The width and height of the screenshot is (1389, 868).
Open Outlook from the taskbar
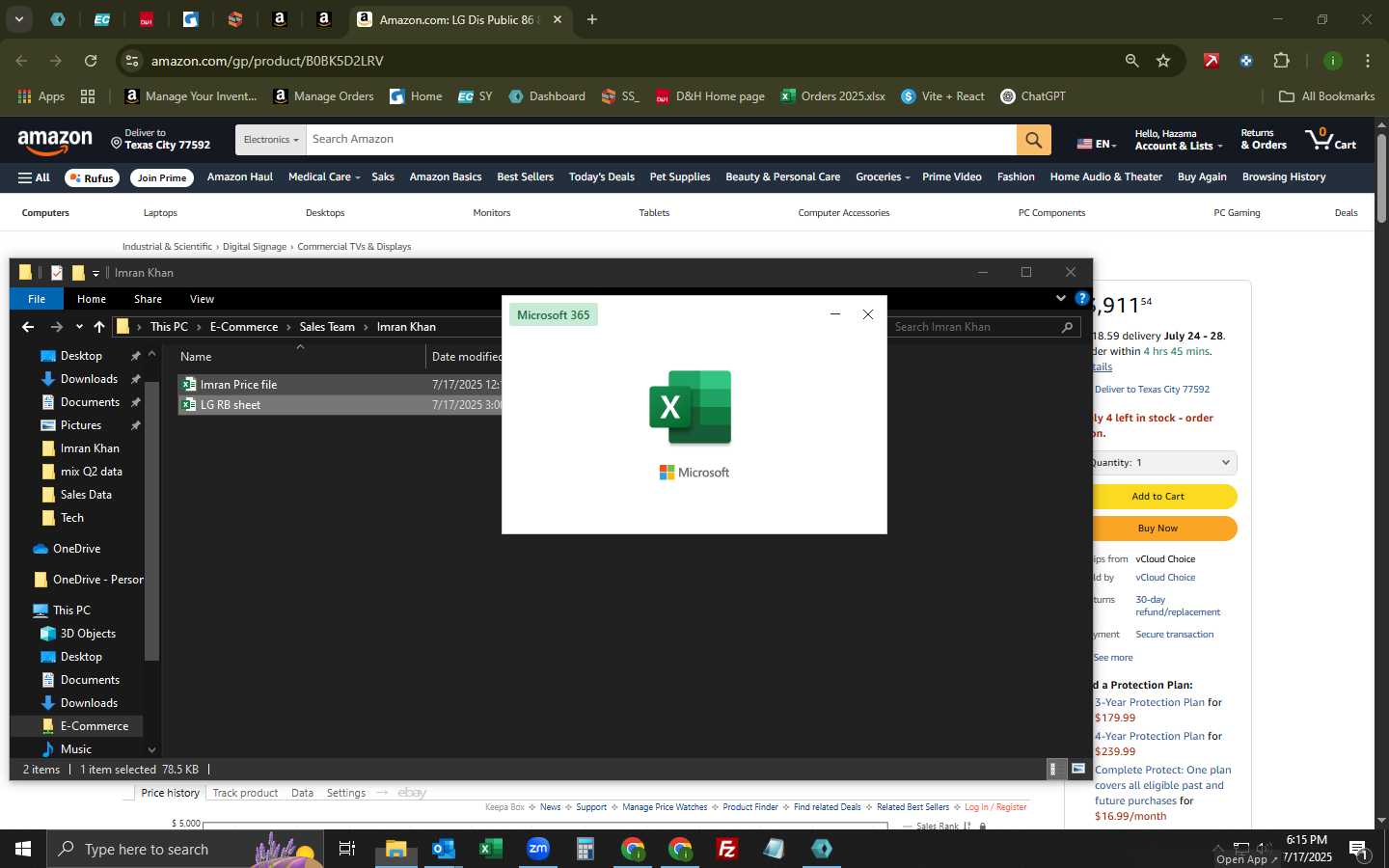[444, 849]
